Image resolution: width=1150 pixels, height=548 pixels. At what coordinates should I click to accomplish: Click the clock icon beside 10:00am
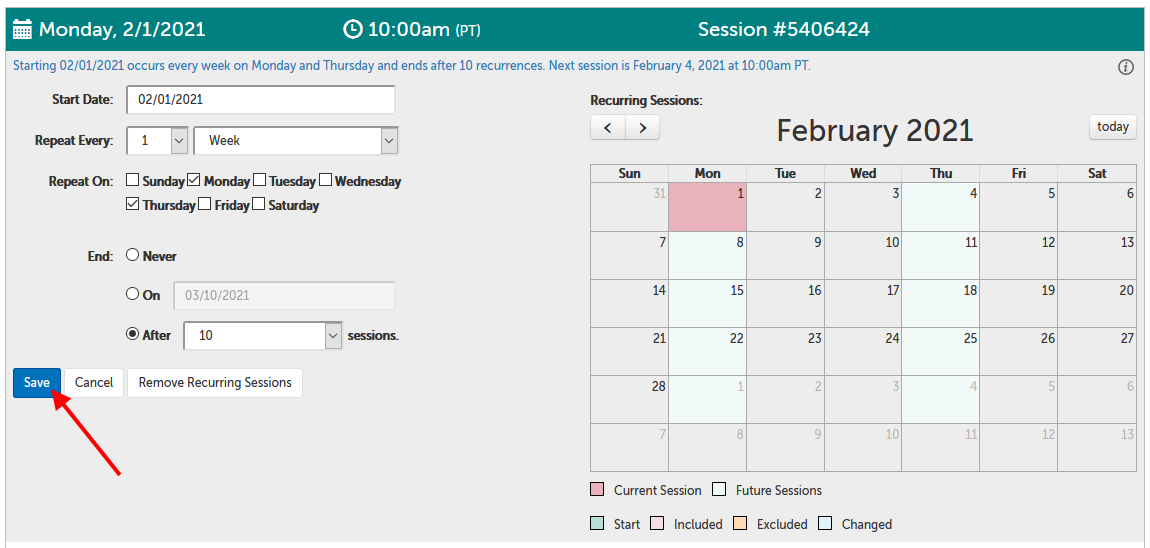(x=353, y=29)
